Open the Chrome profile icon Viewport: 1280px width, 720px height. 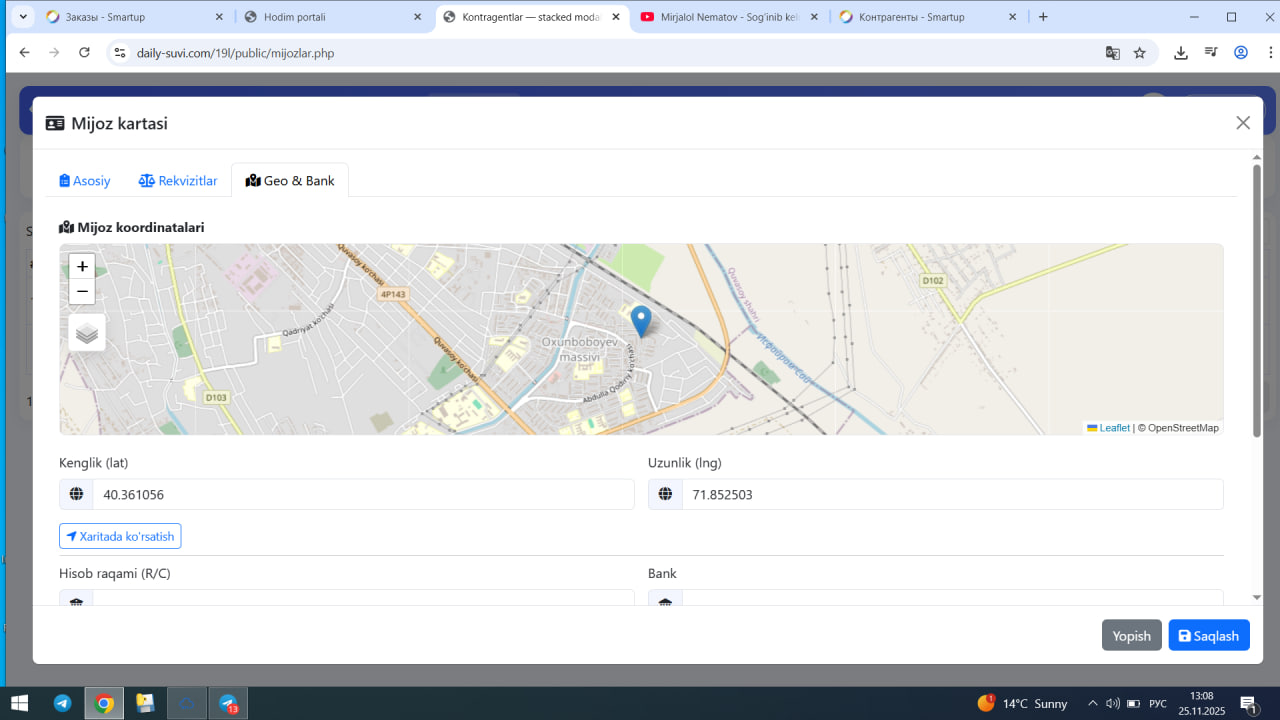pyautogui.click(x=1241, y=53)
